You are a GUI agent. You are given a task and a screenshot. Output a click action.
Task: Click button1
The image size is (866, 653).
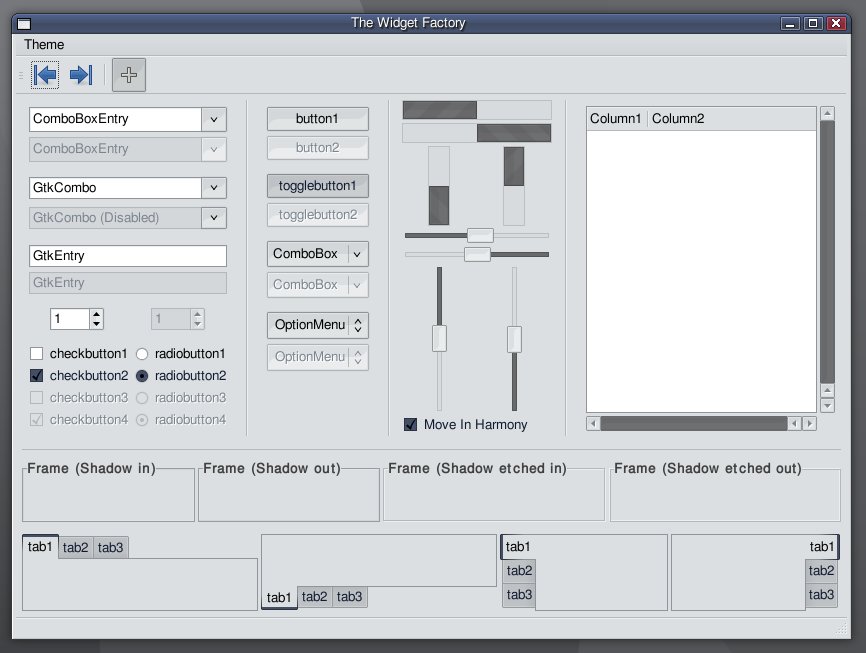tap(318, 119)
